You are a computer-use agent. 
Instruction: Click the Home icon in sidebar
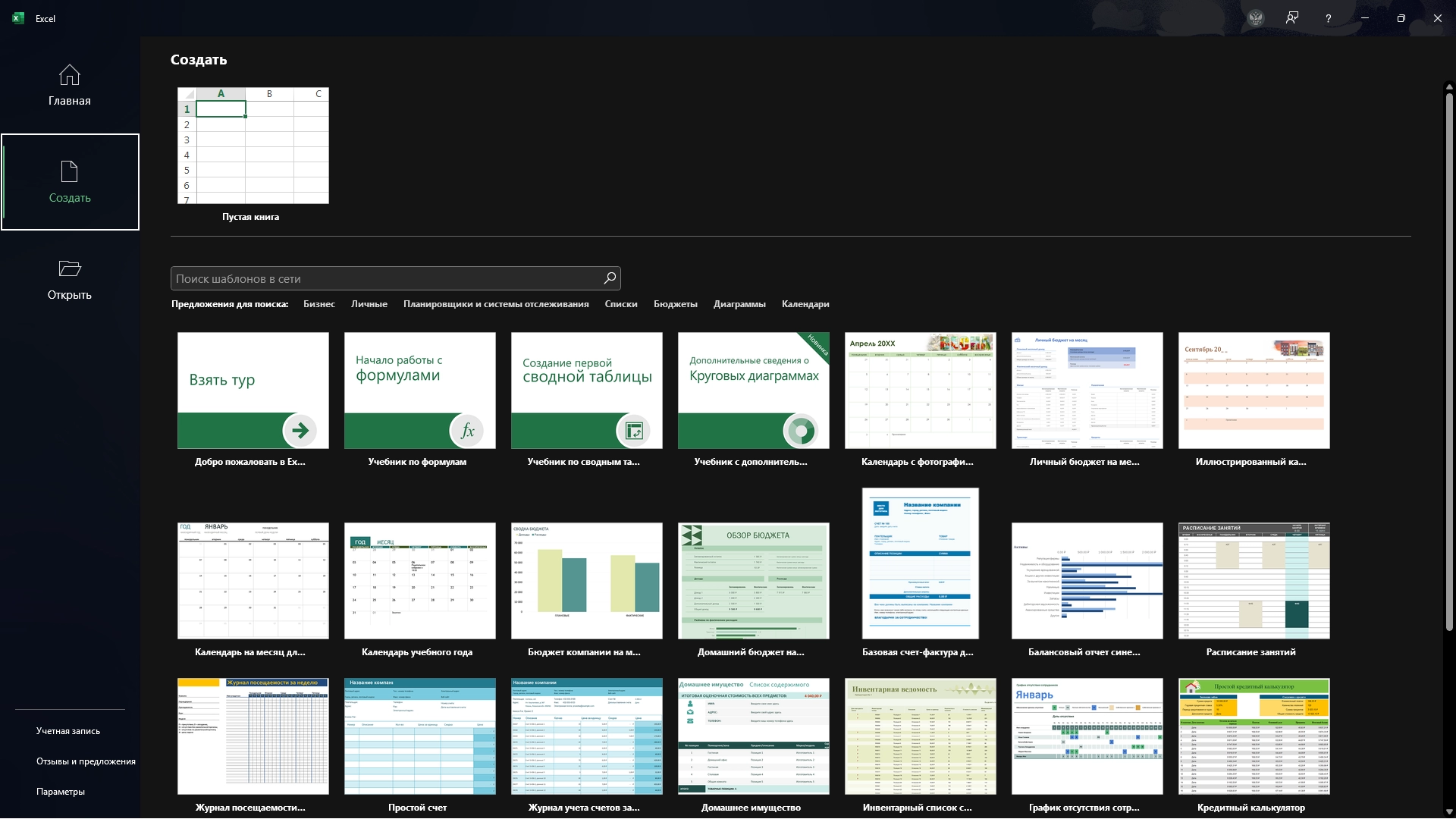click(x=69, y=75)
